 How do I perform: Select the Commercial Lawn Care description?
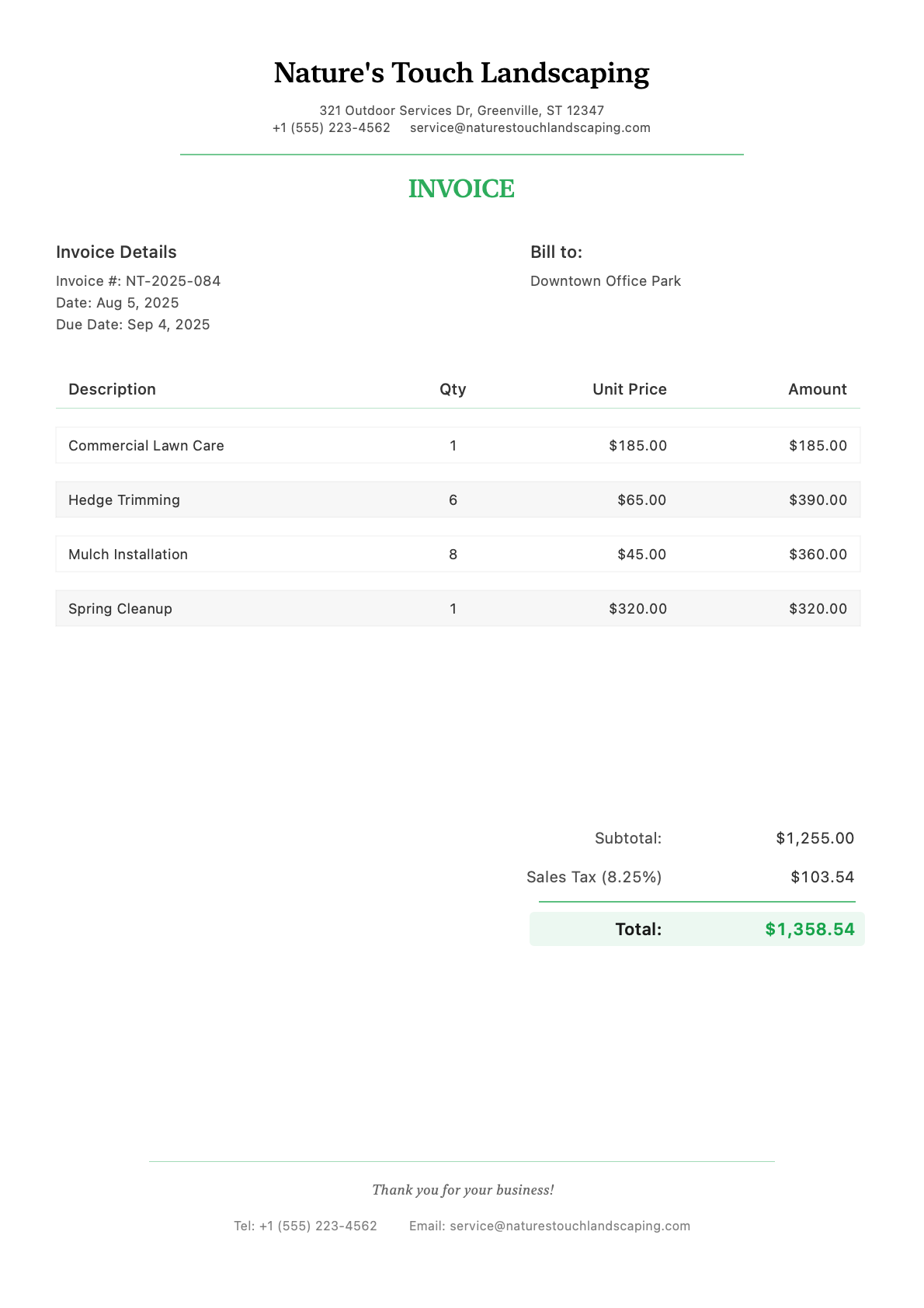click(x=146, y=445)
